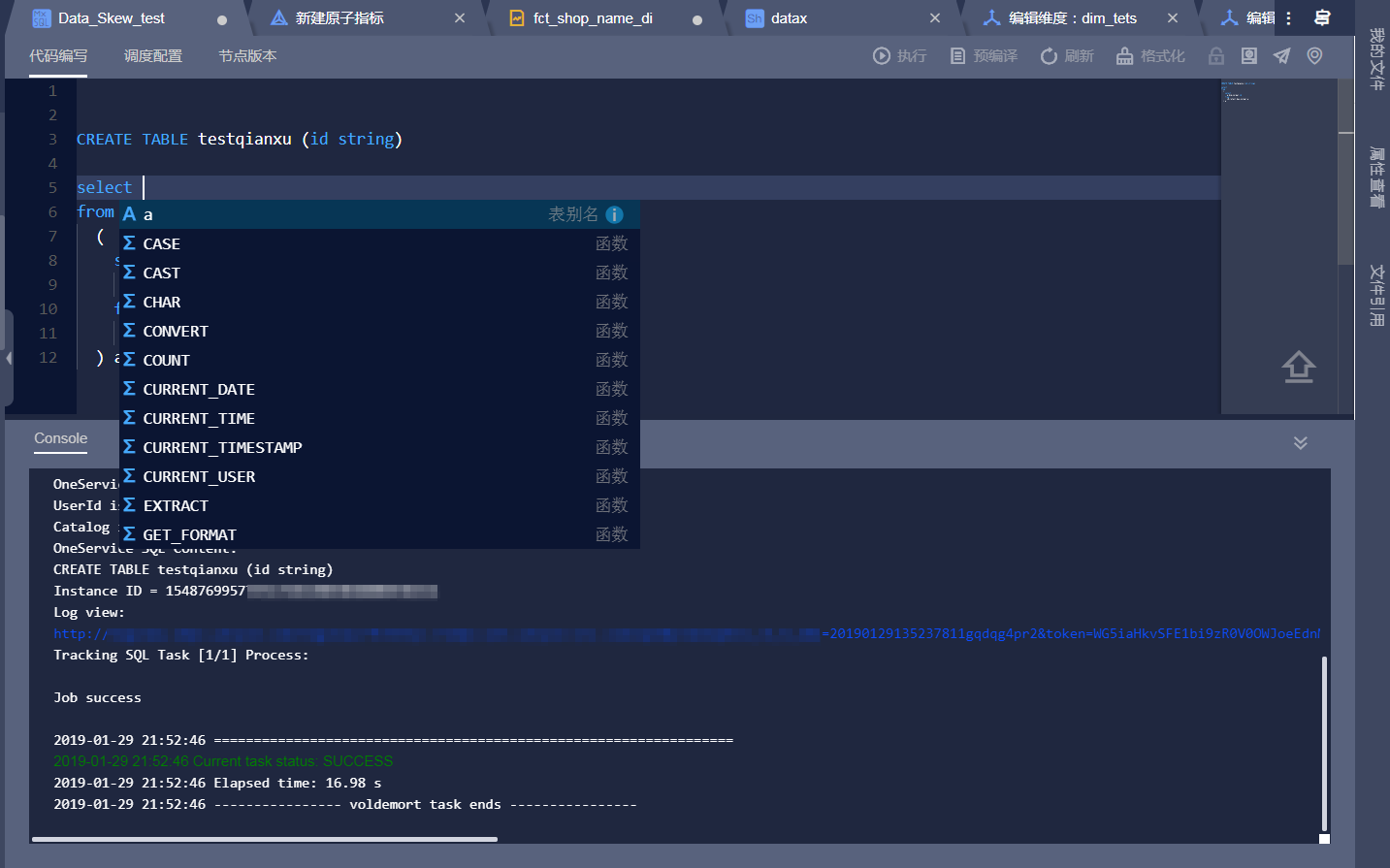
Task: Choose GET_FORMAT function suggestion
Action: point(379,534)
